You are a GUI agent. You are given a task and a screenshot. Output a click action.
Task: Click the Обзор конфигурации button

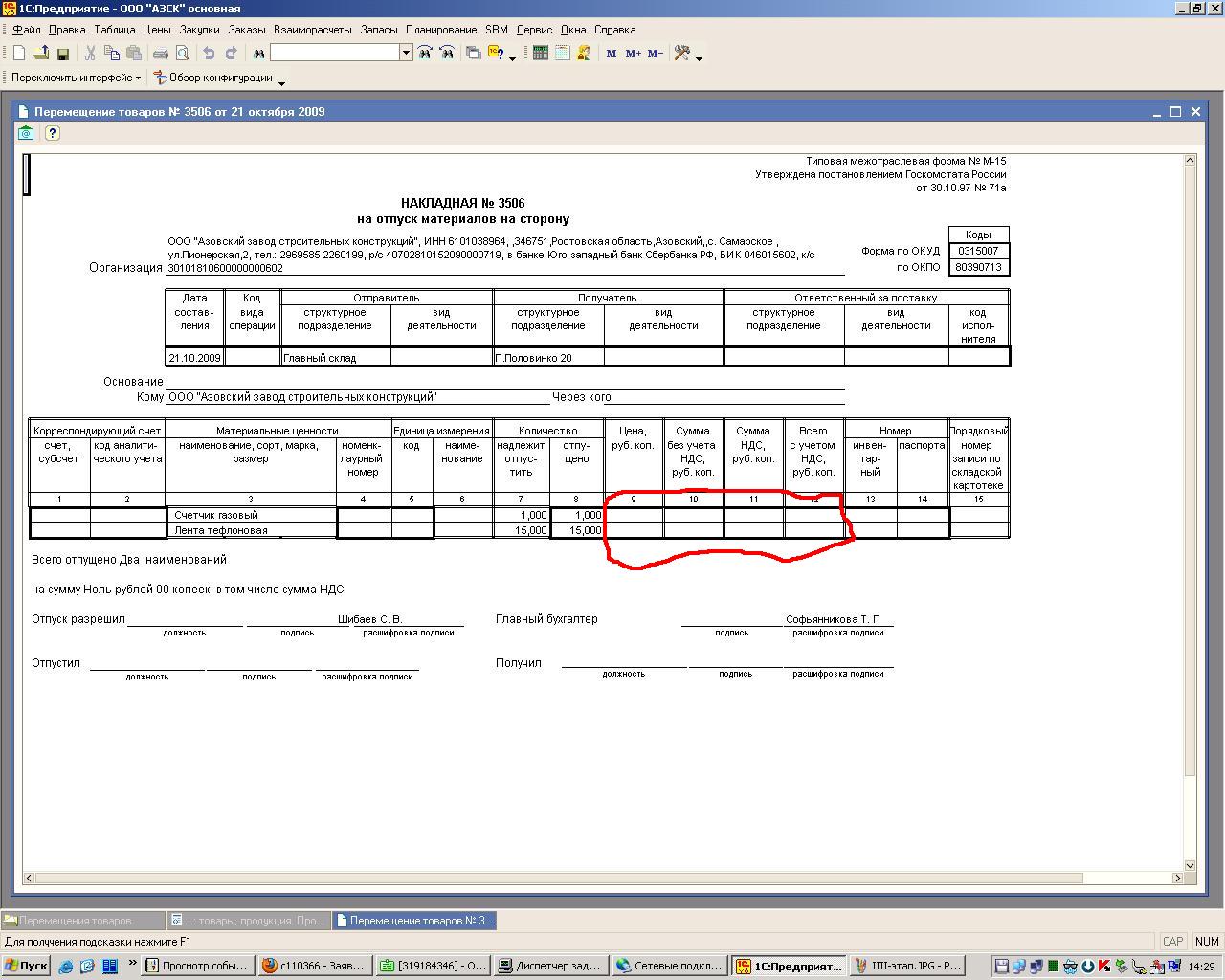[x=212, y=78]
